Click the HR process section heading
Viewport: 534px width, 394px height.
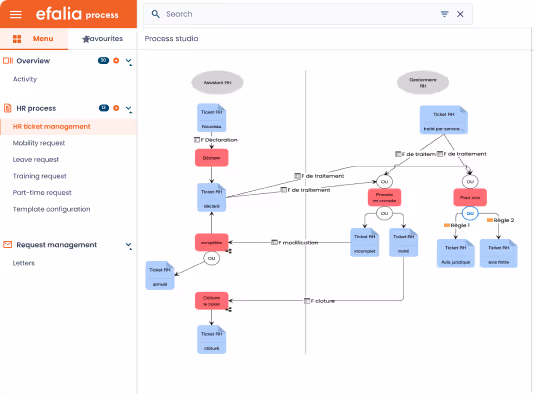pos(36,108)
